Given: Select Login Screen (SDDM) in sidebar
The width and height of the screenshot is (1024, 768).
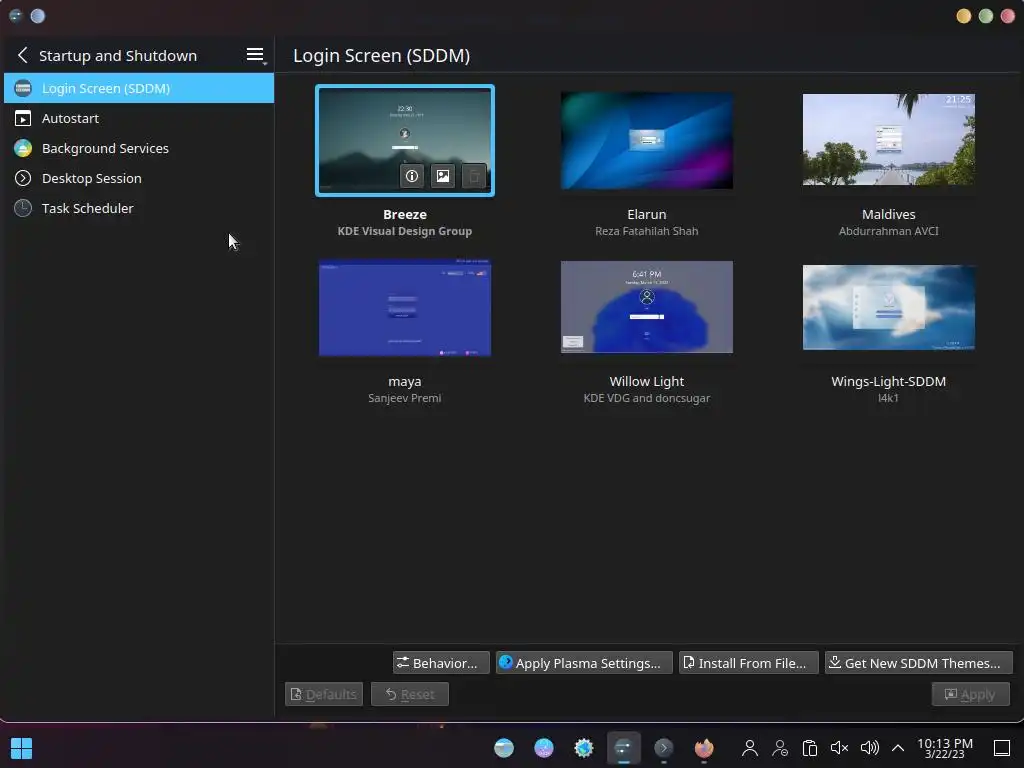Looking at the screenshot, I should click(138, 88).
